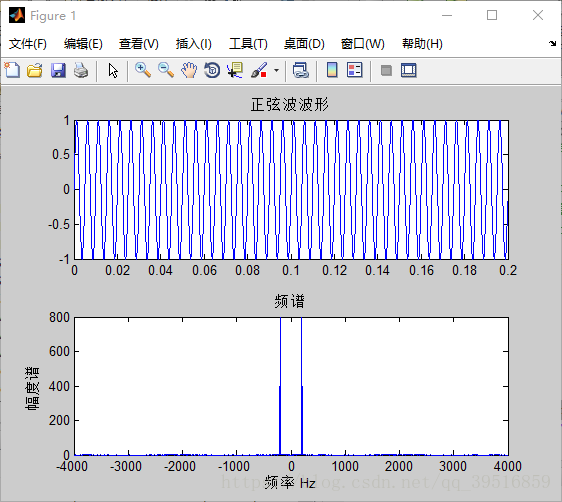Image resolution: width=562 pixels, height=502 pixels.
Task: Click the 2000 tick label on the spectrum axis
Action: (399, 467)
